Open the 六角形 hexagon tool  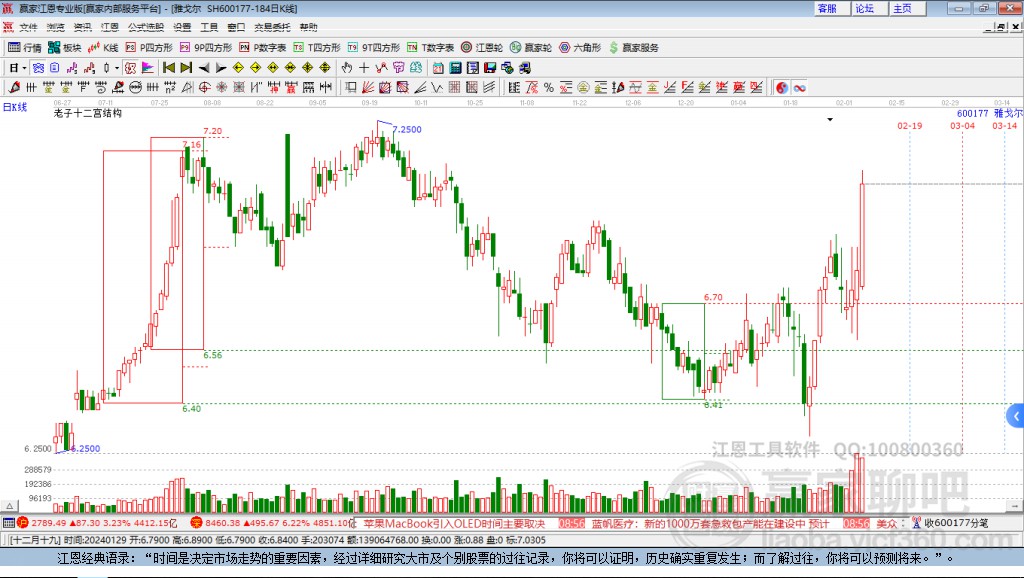[580, 48]
